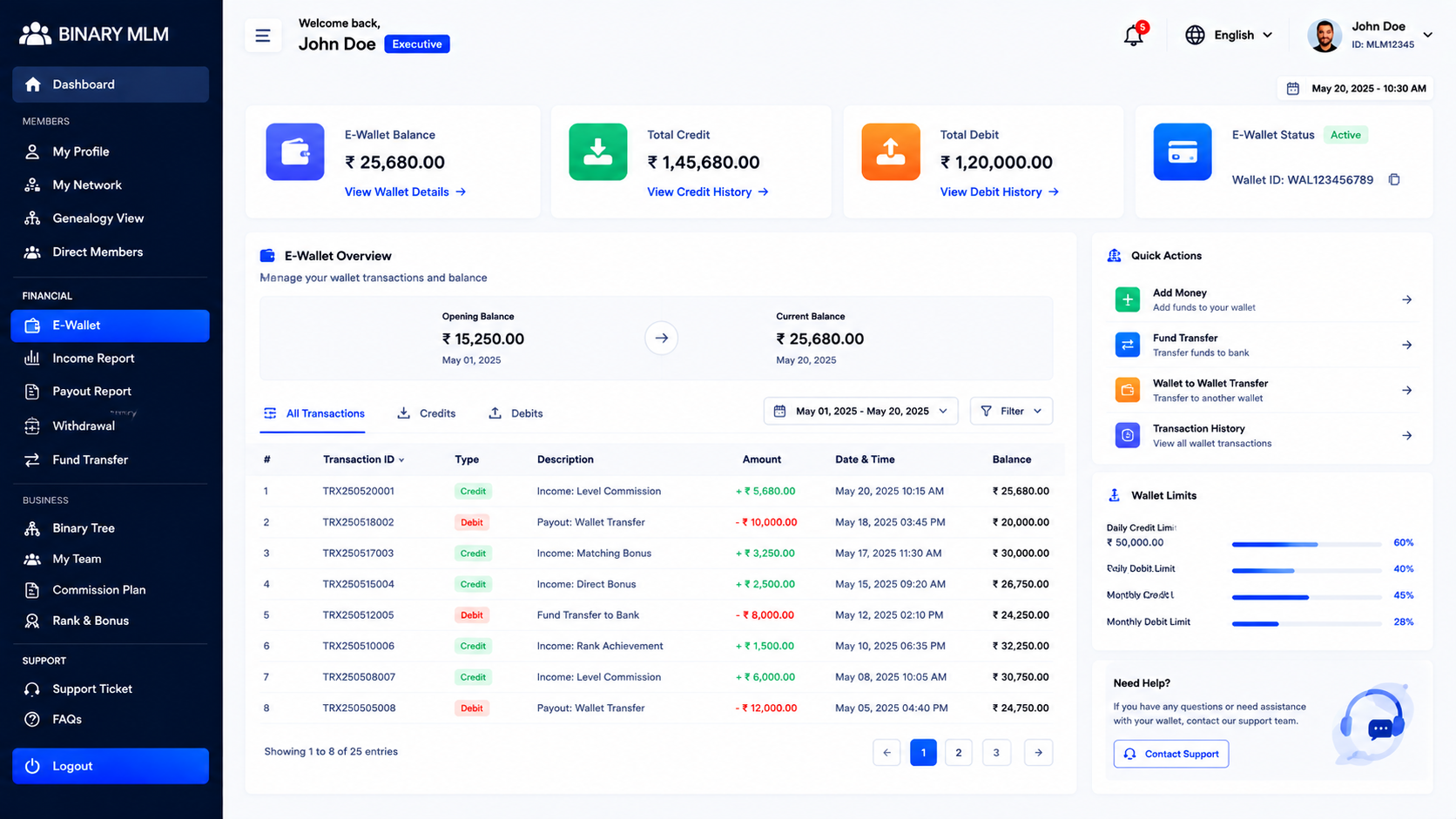
Task: Click the green Add Money plus icon
Action: (1127, 299)
